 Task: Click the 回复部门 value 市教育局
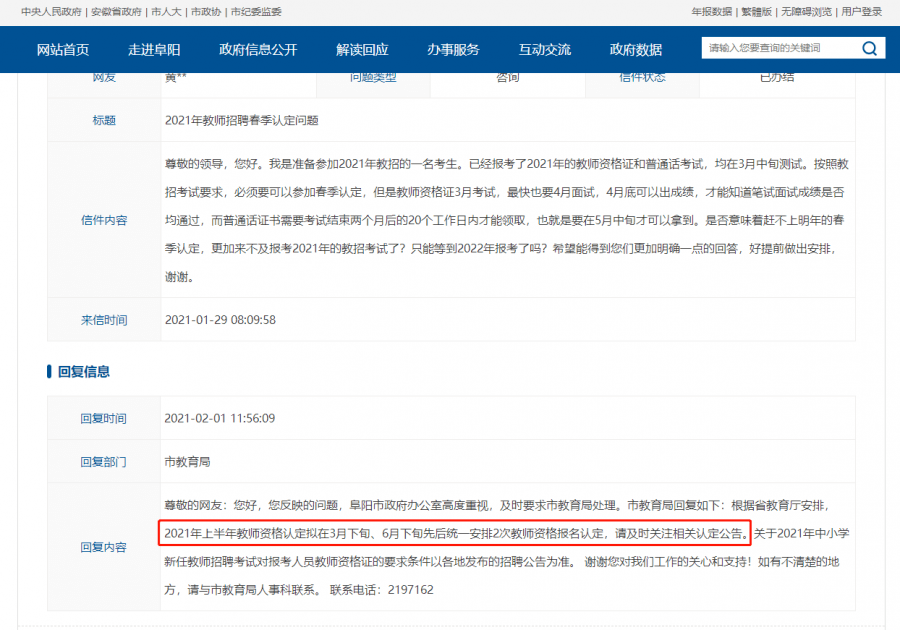pos(187,462)
